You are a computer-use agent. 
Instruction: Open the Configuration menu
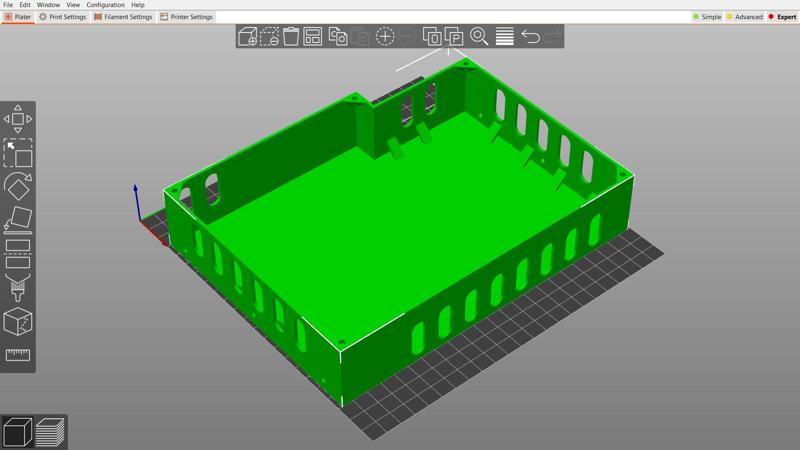point(105,5)
